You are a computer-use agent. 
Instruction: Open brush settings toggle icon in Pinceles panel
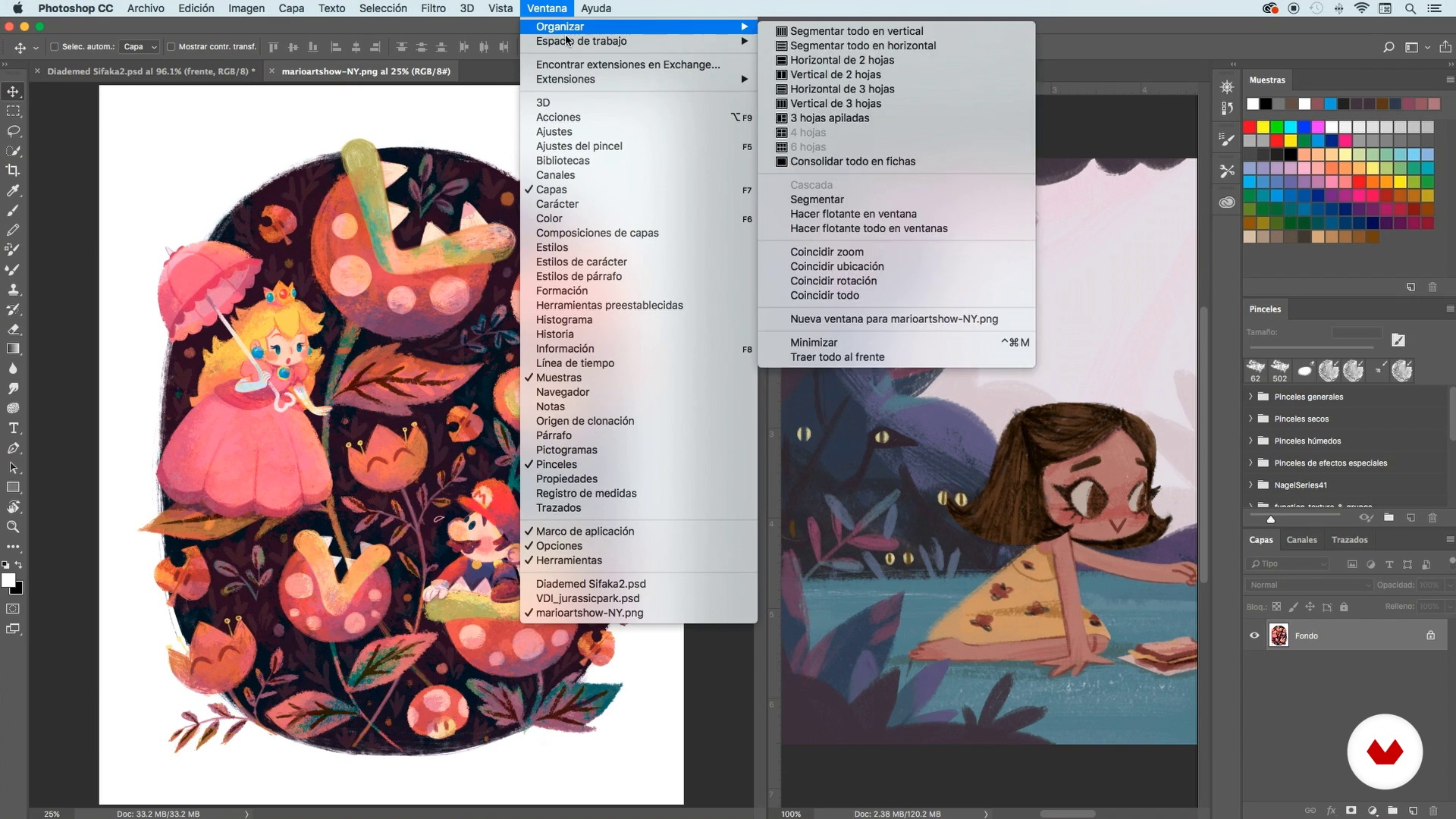1398,340
